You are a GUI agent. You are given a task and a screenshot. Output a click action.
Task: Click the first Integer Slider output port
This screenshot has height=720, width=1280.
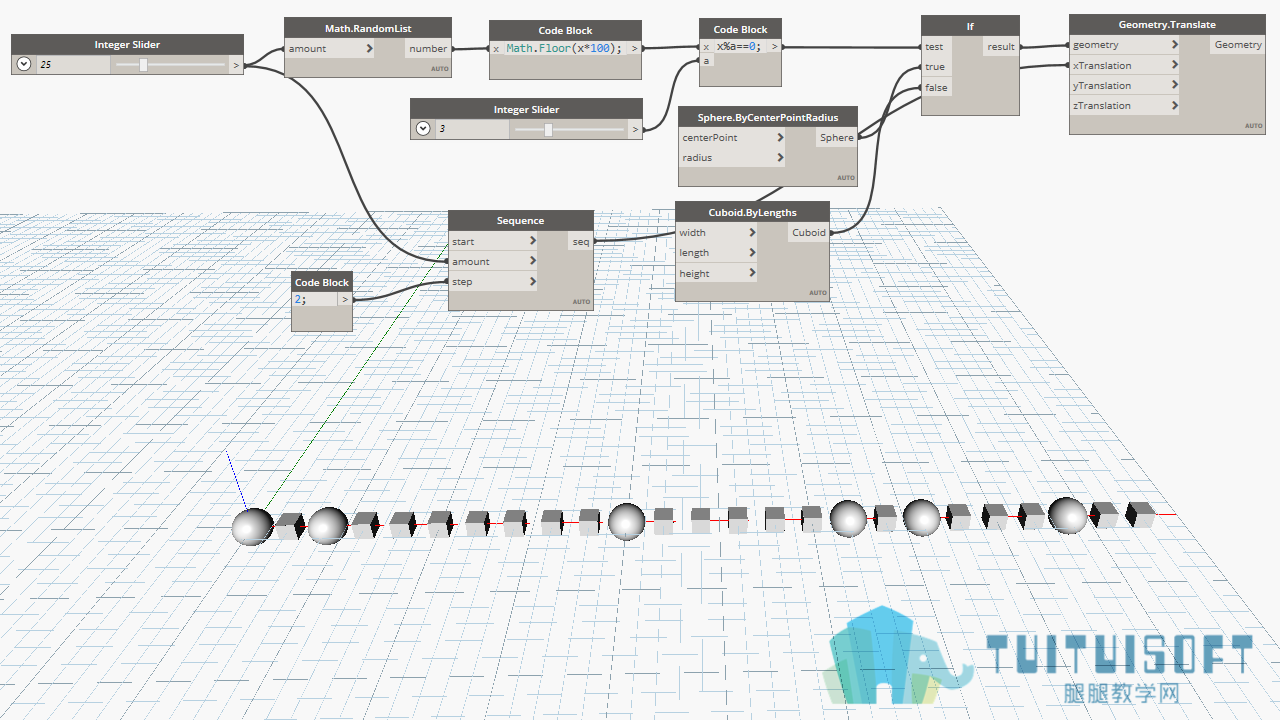click(236, 65)
